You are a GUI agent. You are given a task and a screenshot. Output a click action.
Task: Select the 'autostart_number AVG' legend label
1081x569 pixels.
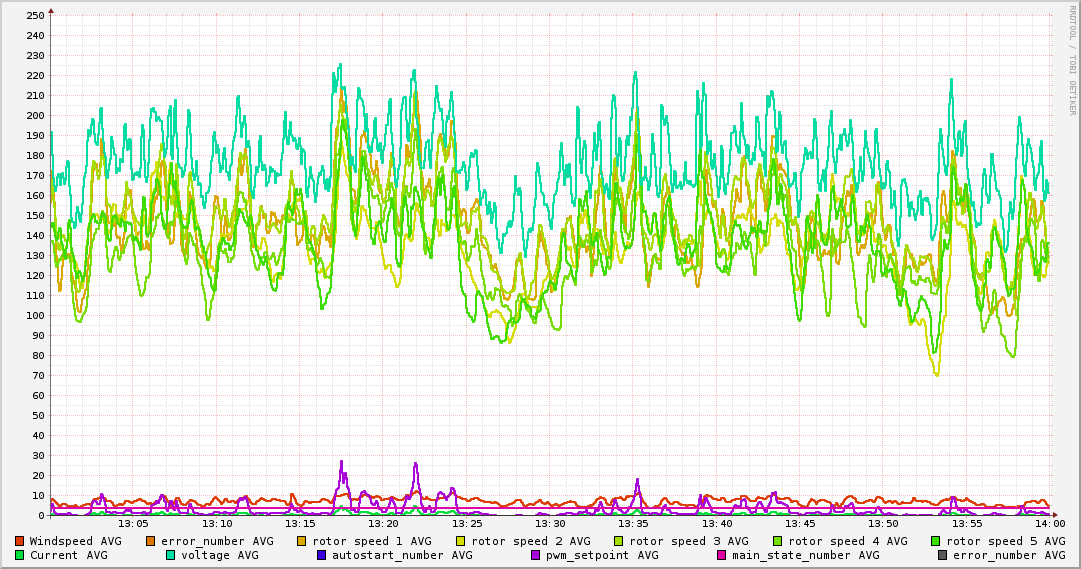point(403,555)
